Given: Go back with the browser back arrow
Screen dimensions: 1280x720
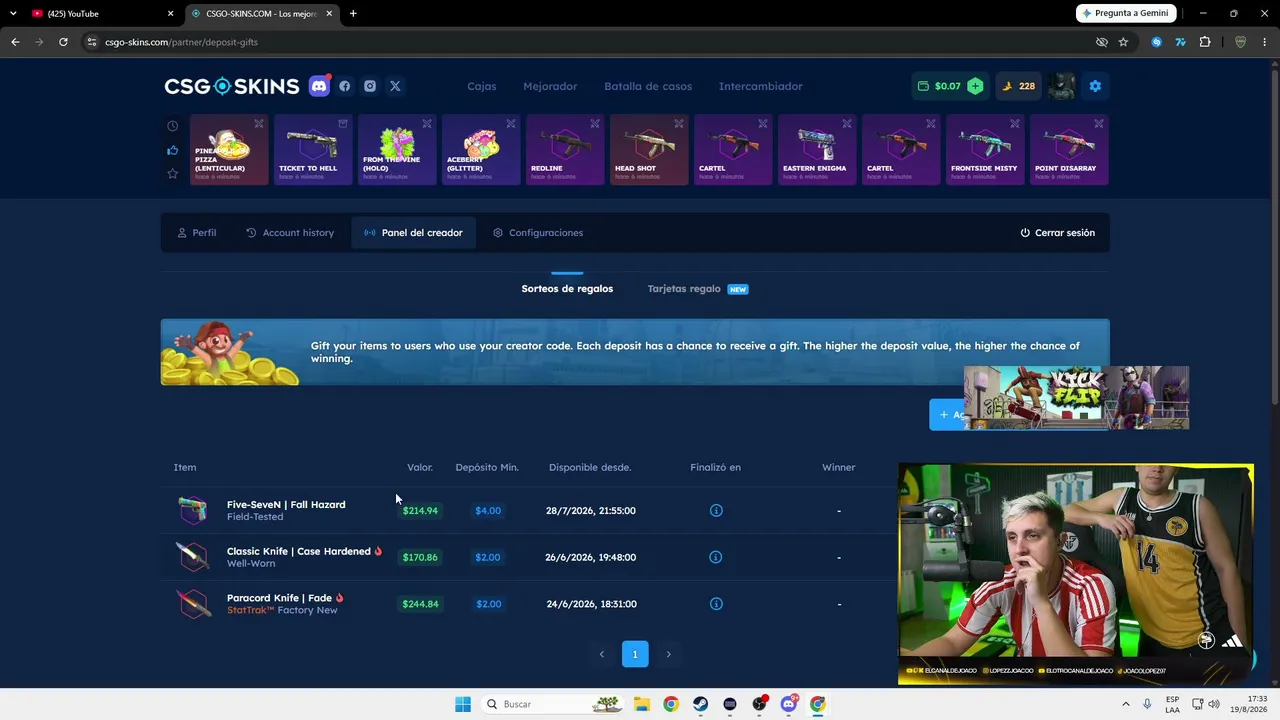Looking at the screenshot, I should (x=15, y=42).
